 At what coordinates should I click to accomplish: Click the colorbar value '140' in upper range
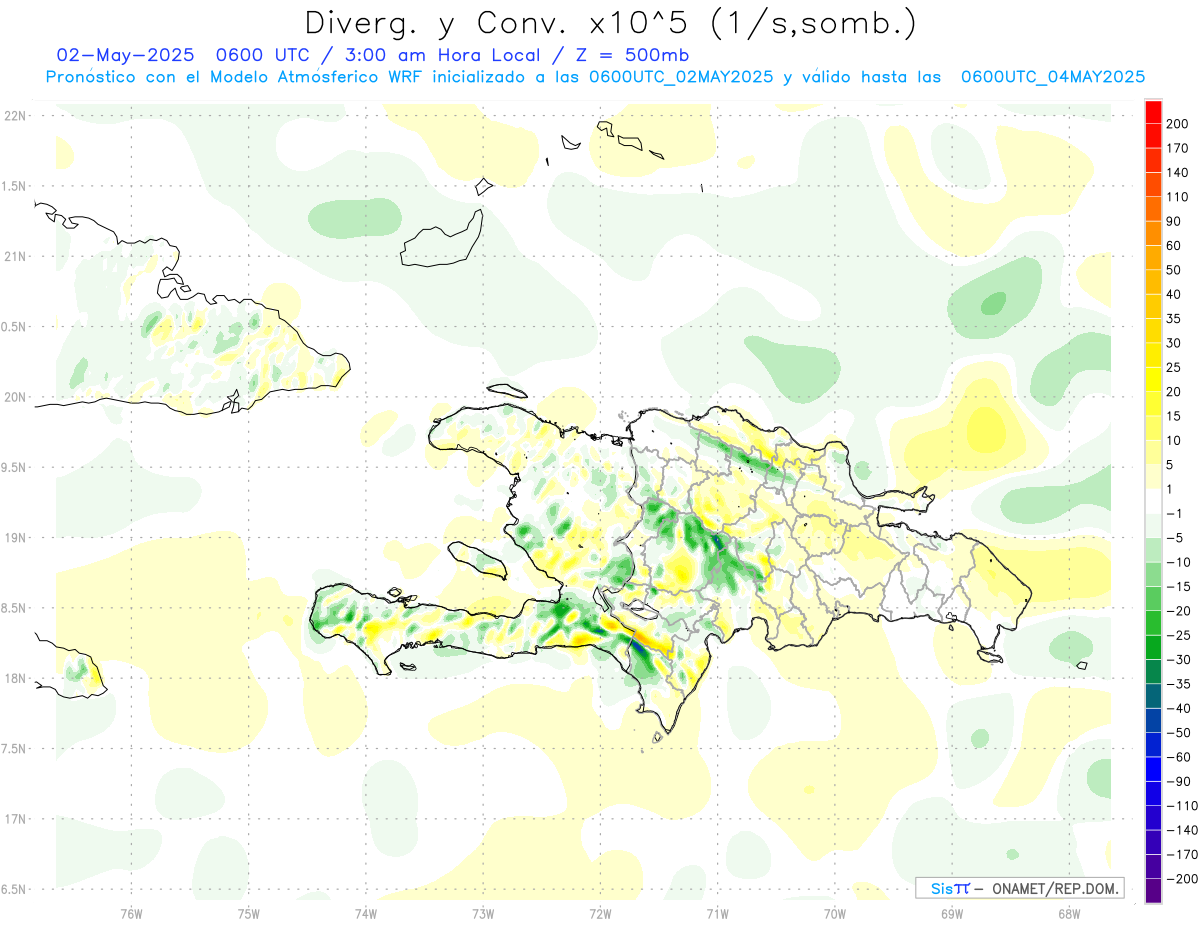point(1178,172)
